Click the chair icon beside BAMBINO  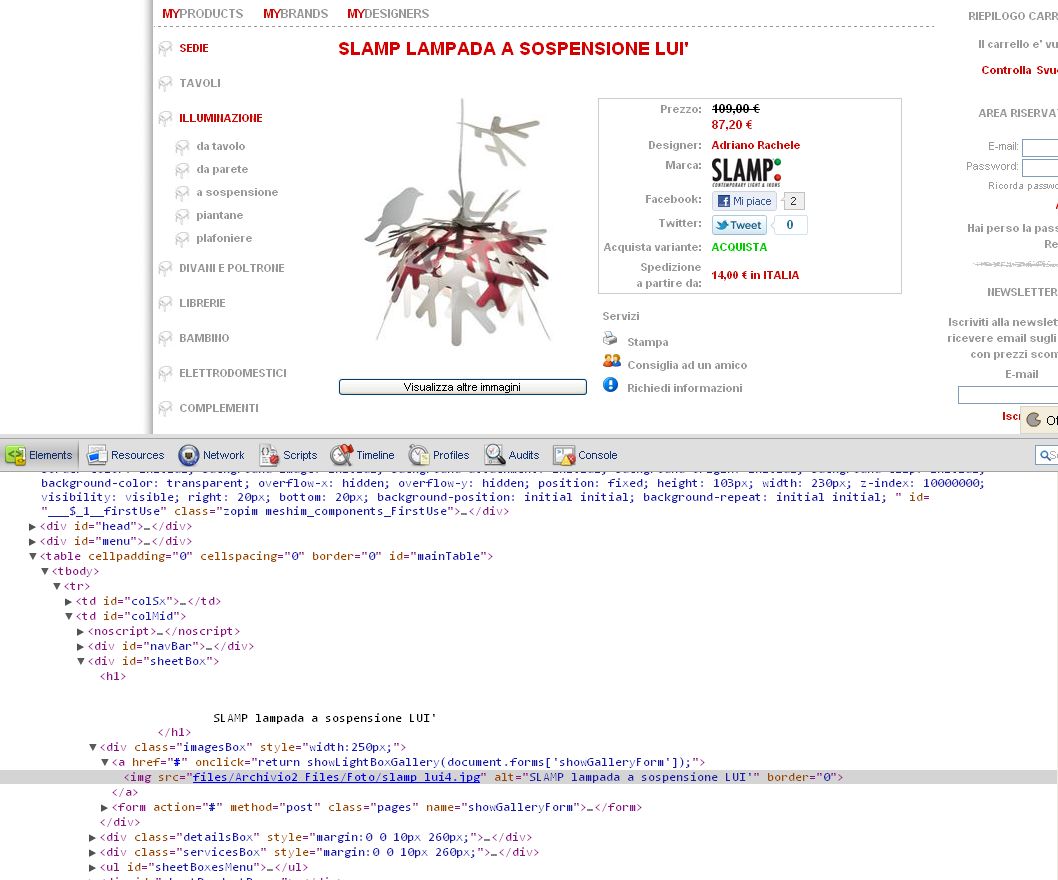(165, 339)
